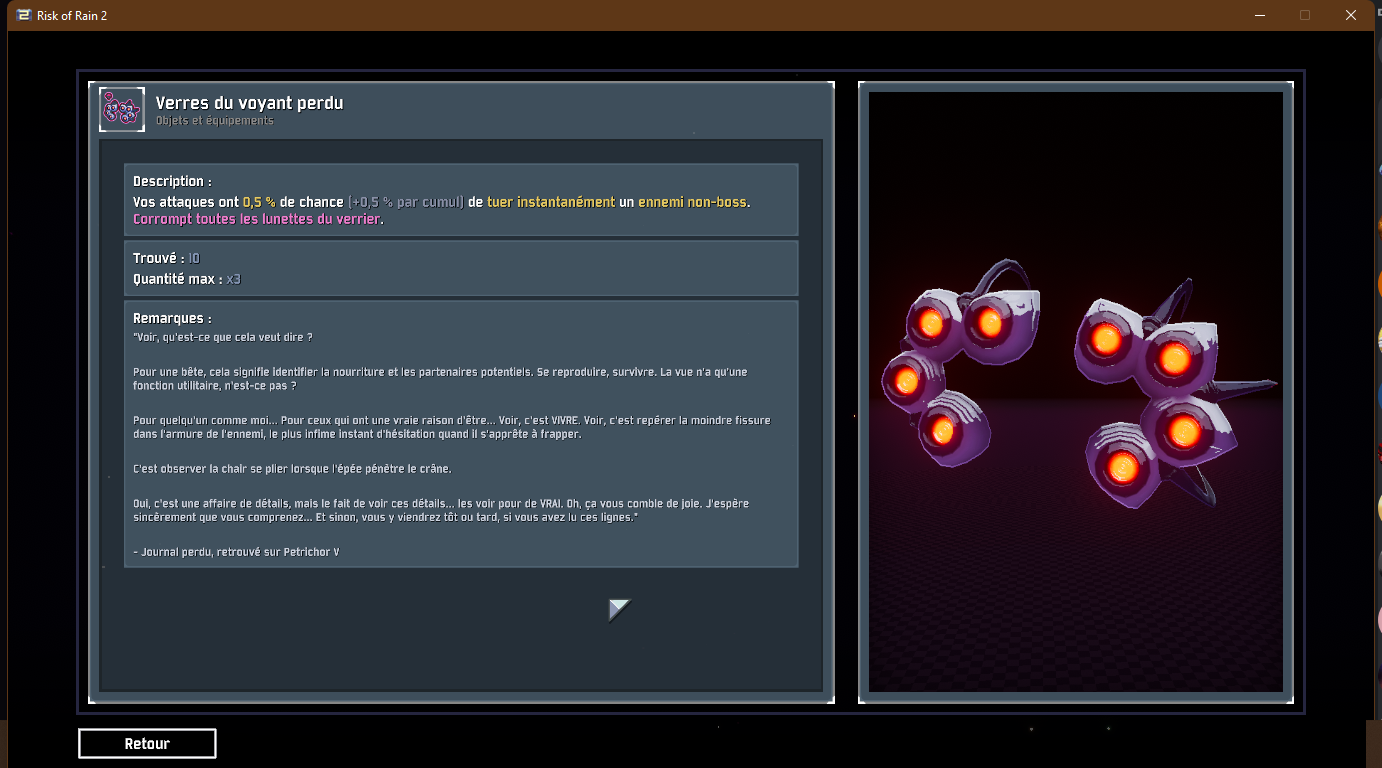Click the yellow "ennemi non-boss" text
The image size is (1382, 768).
[692, 202]
